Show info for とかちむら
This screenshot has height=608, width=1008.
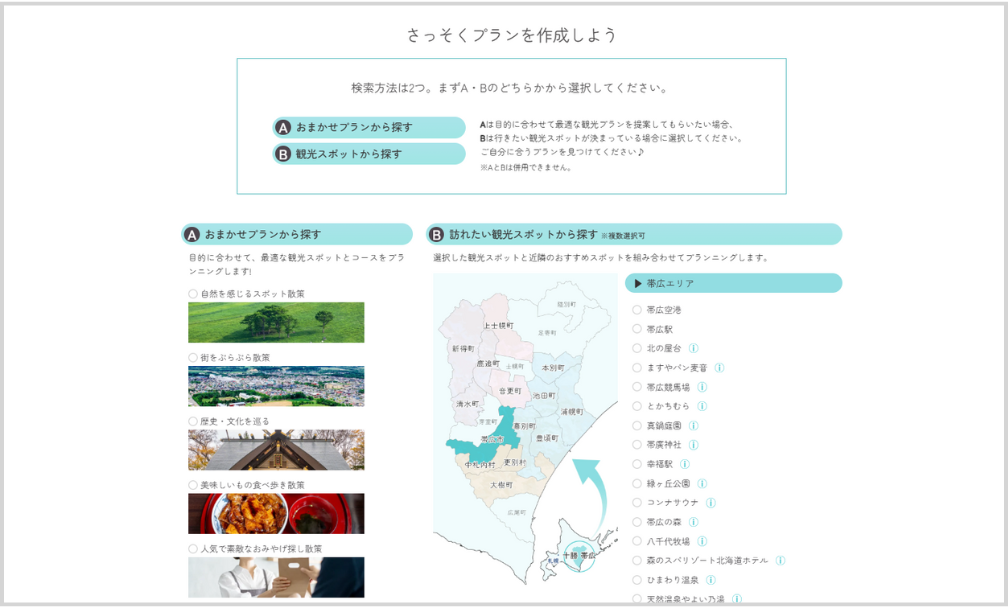[x=702, y=406]
